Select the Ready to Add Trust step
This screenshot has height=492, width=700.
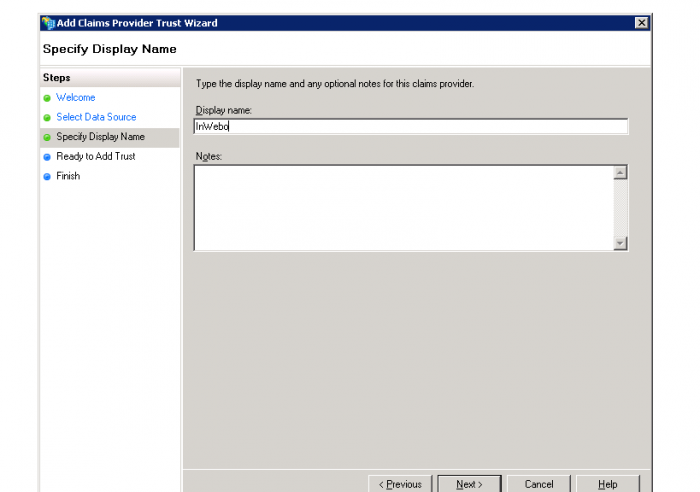coord(95,157)
